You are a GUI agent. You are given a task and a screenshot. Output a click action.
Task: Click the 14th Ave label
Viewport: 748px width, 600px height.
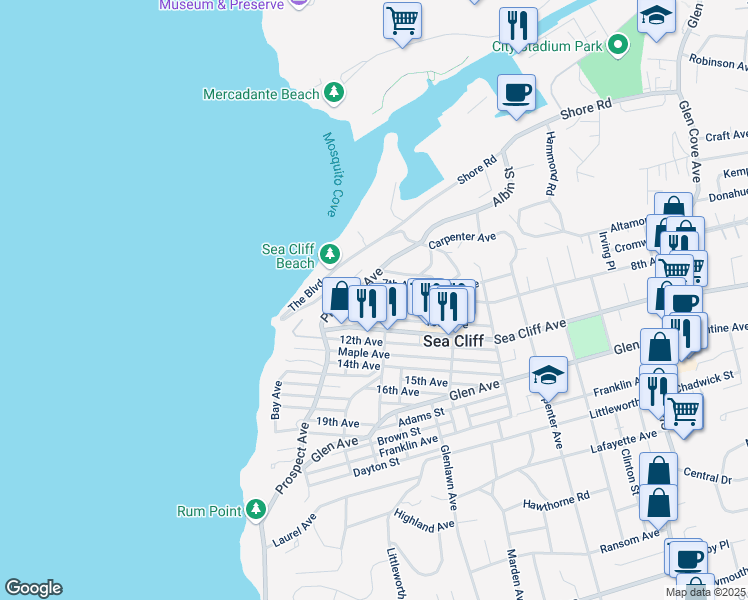click(359, 365)
